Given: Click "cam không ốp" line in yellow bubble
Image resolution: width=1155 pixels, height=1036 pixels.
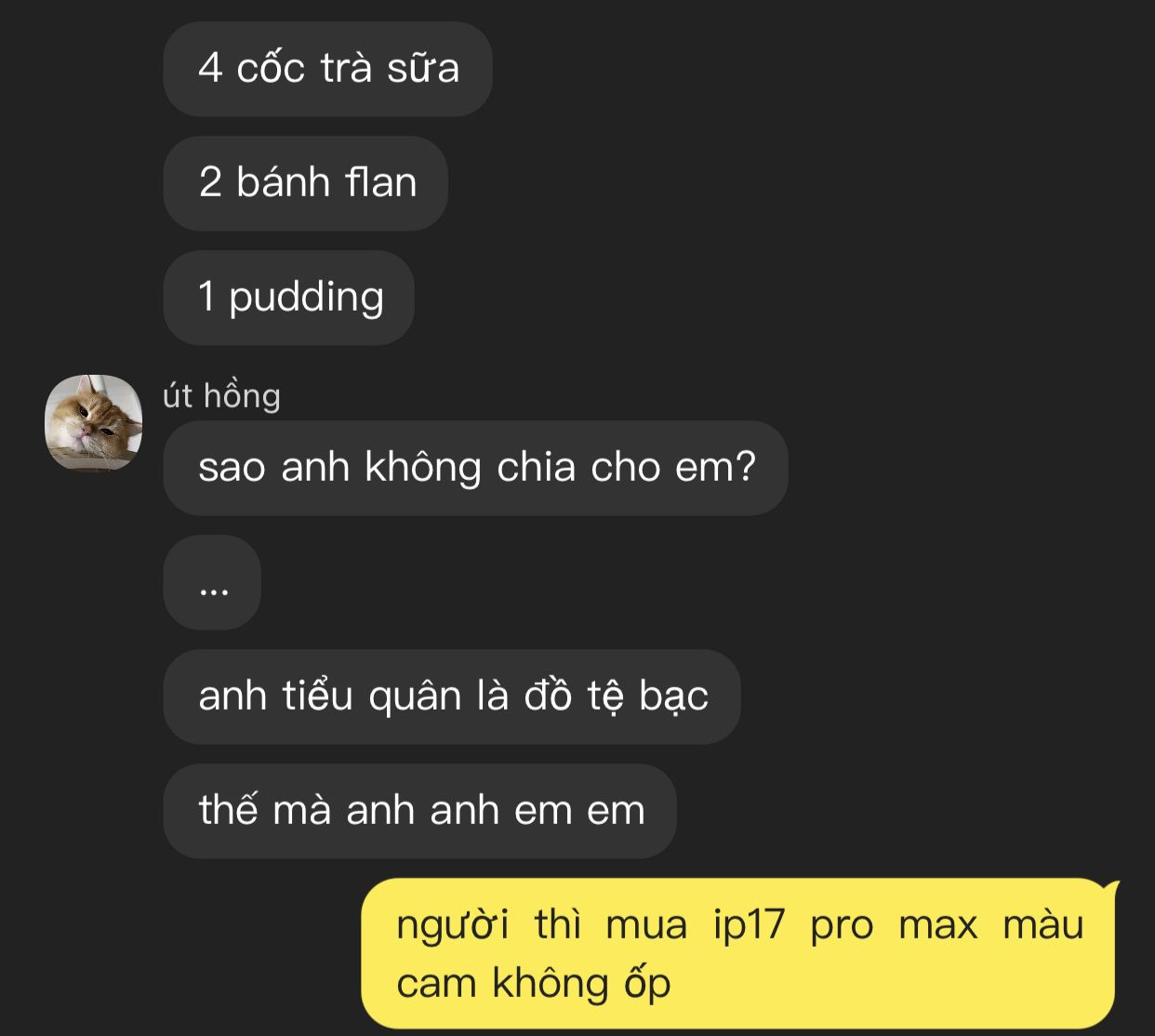Looking at the screenshot, I should coord(534,984).
